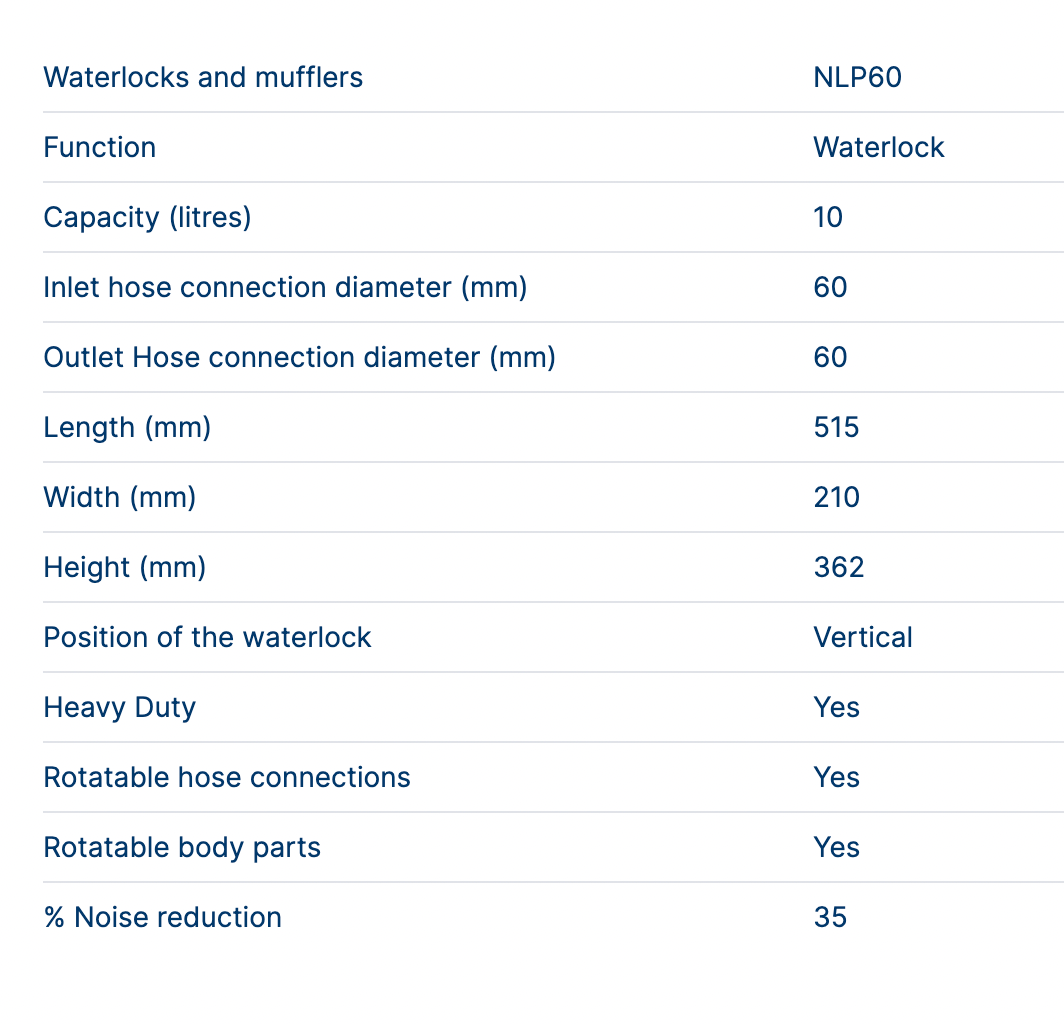Screen dimensions: 1064x1024
Task: Click the "Capacity (litres)" label
Action: (x=147, y=217)
